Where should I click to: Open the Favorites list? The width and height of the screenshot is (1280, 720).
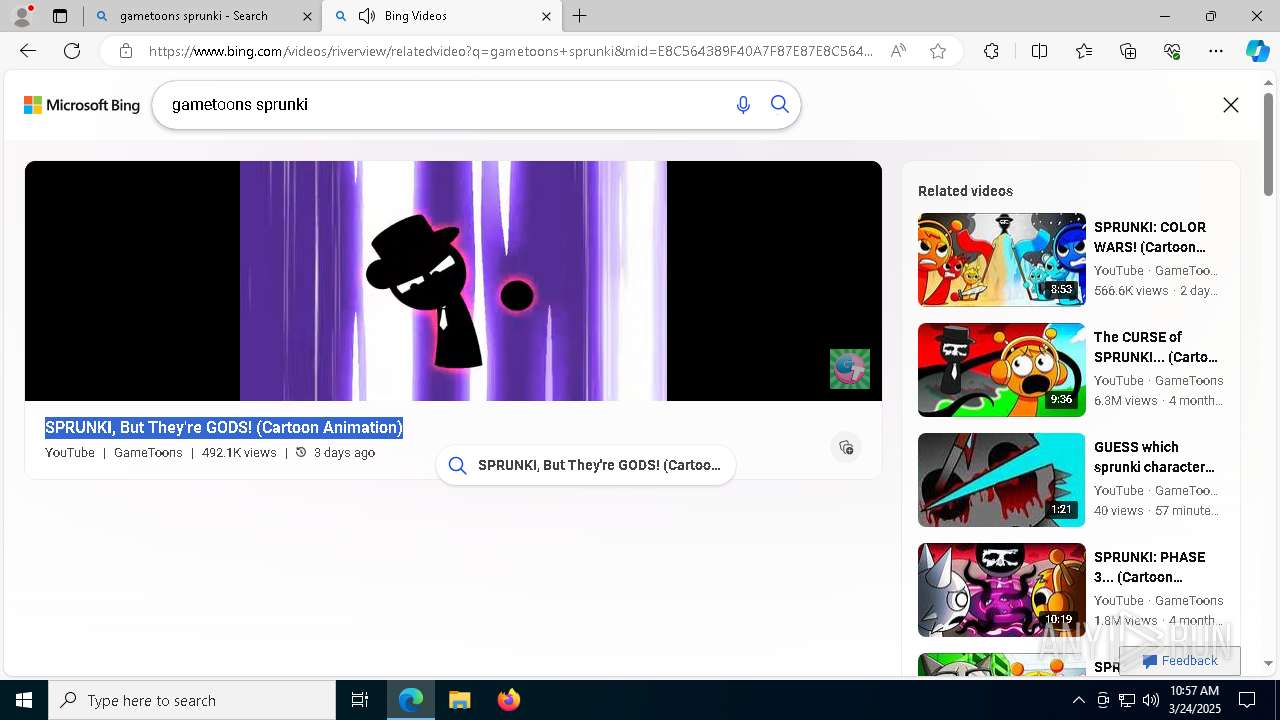click(1084, 51)
